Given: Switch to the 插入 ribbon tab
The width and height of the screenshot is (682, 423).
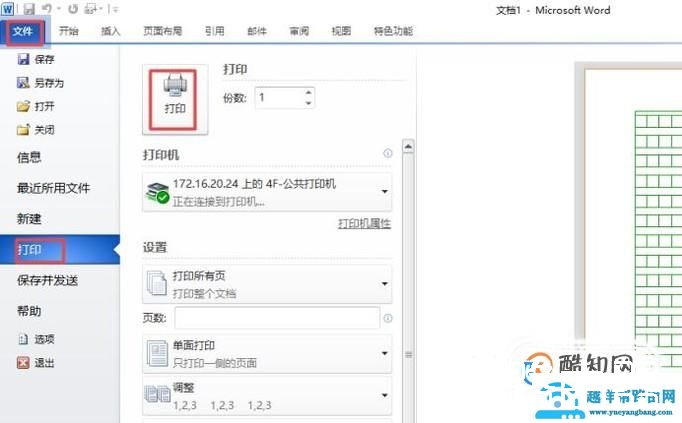Looking at the screenshot, I should click(x=110, y=31).
